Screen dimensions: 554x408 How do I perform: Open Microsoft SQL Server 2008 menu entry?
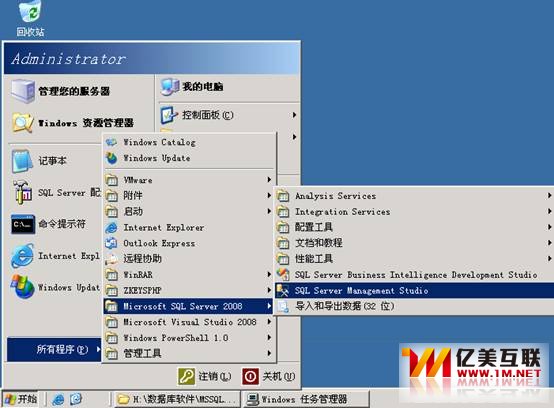coord(188,306)
